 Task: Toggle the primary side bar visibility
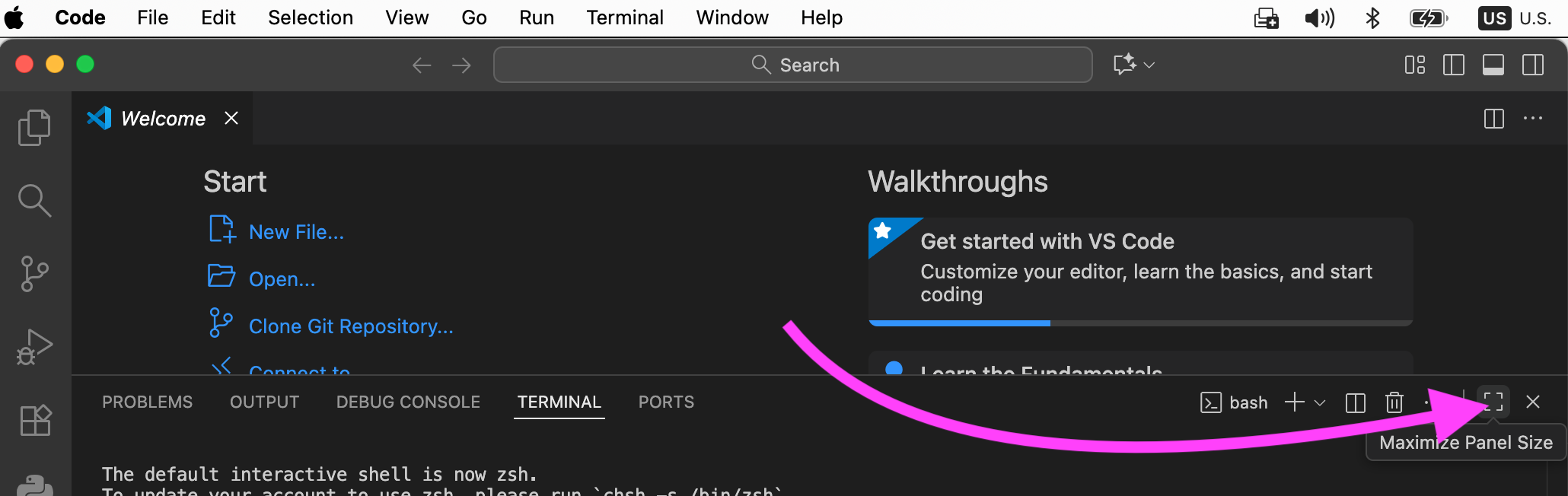pyautogui.click(x=1453, y=65)
